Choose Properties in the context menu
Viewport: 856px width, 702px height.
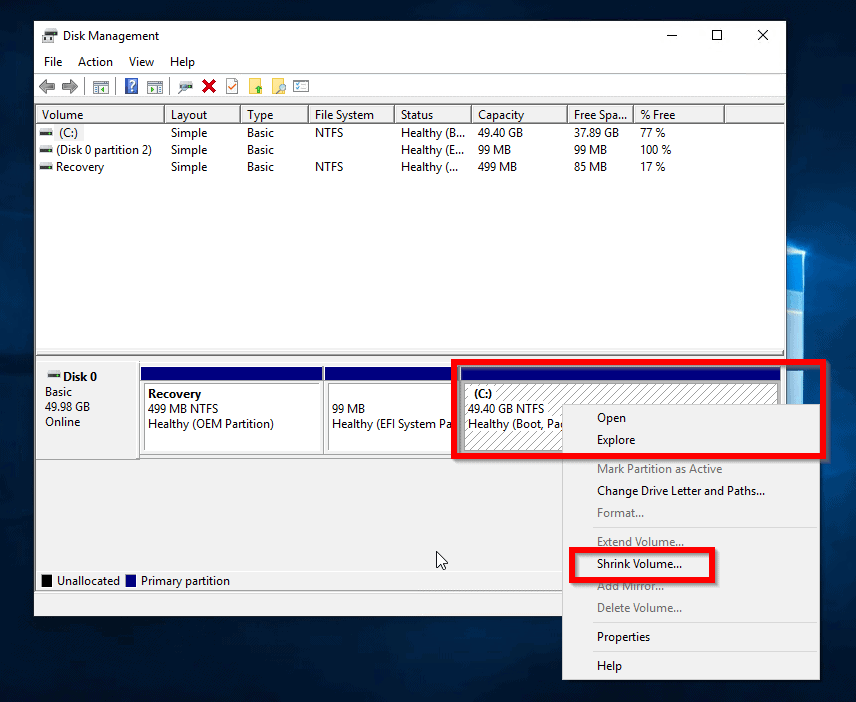point(623,637)
